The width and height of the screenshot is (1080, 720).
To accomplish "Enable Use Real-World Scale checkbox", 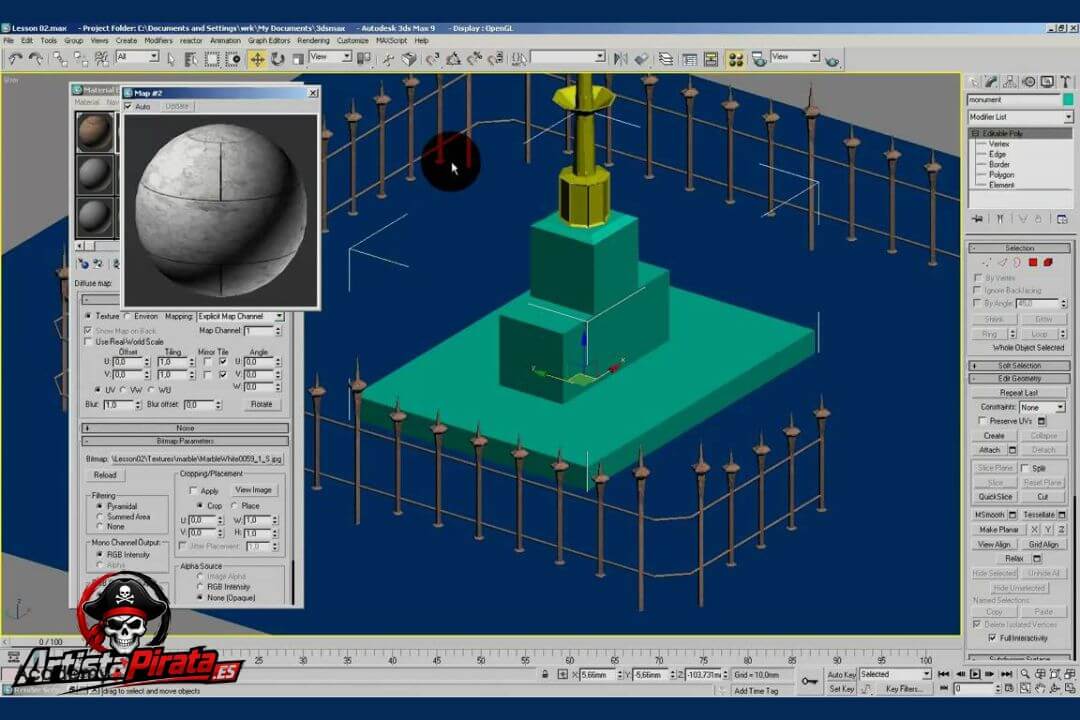I will tap(88, 342).
